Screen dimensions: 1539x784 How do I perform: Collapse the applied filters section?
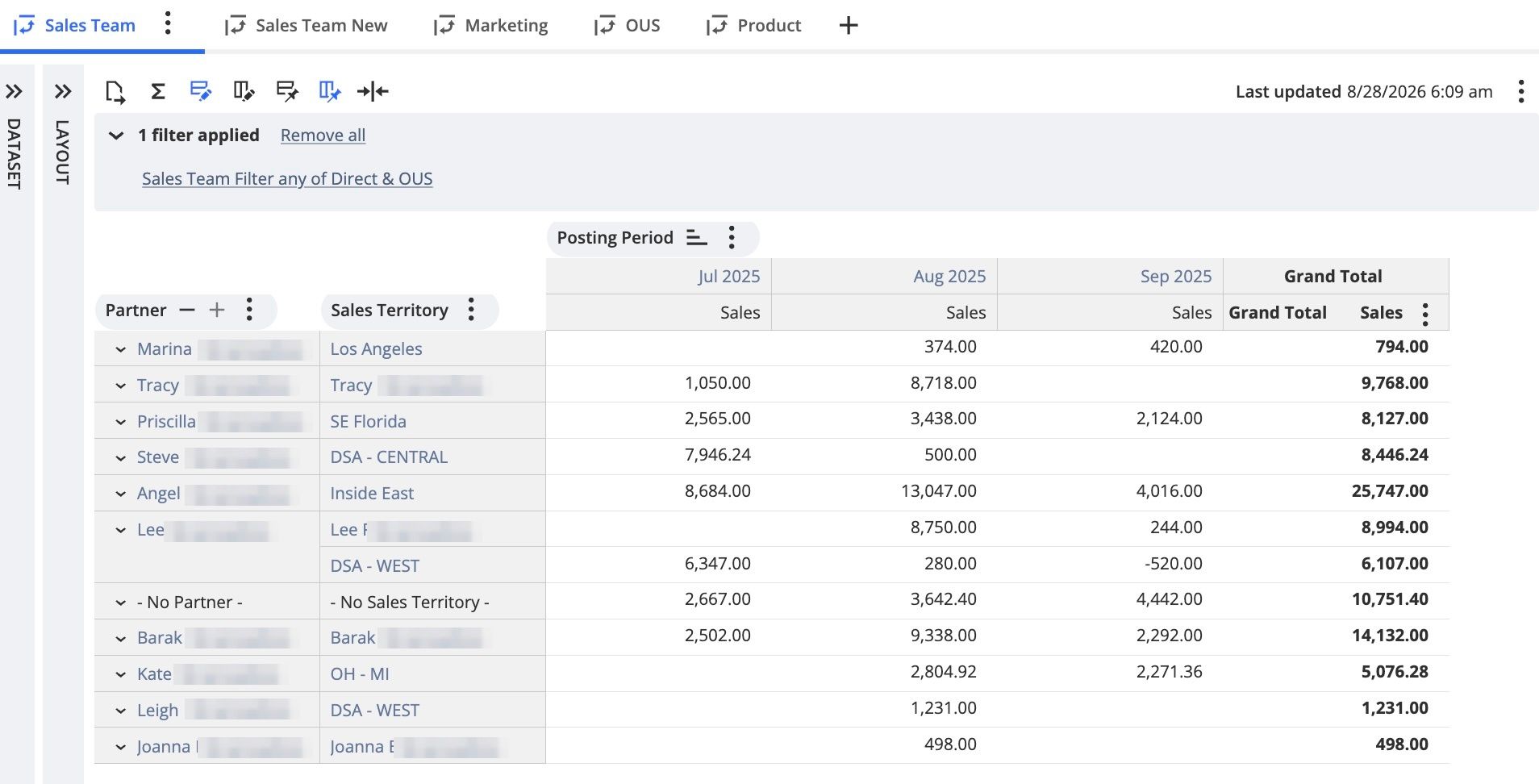pos(116,136)
